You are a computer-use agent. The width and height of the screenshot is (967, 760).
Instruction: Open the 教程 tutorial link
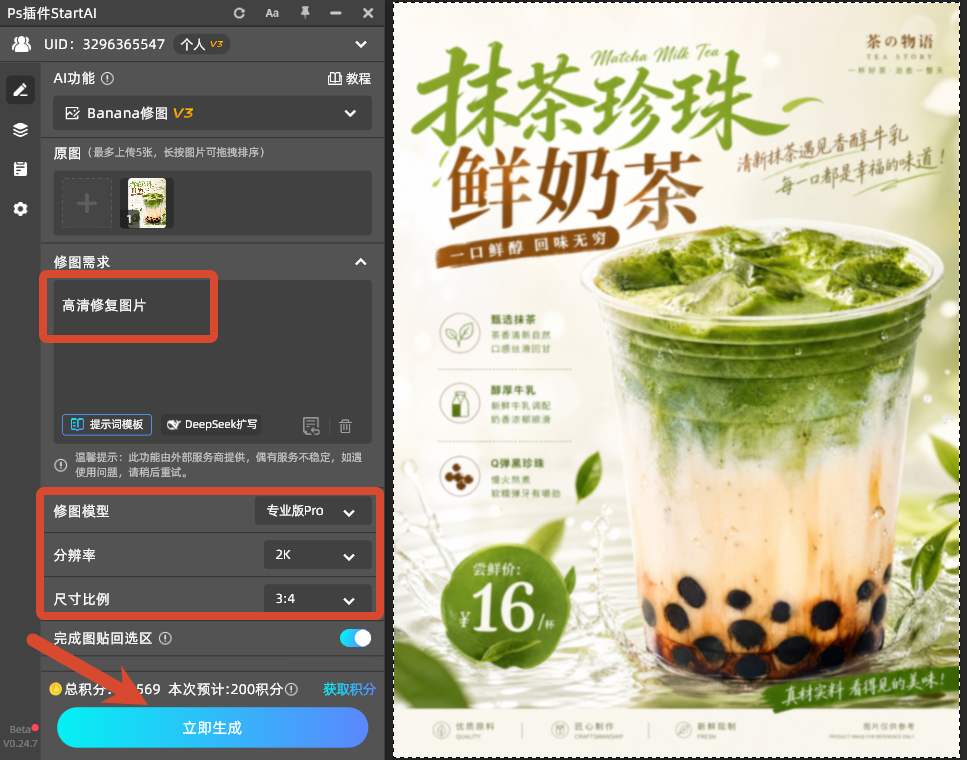pos(350,78)
